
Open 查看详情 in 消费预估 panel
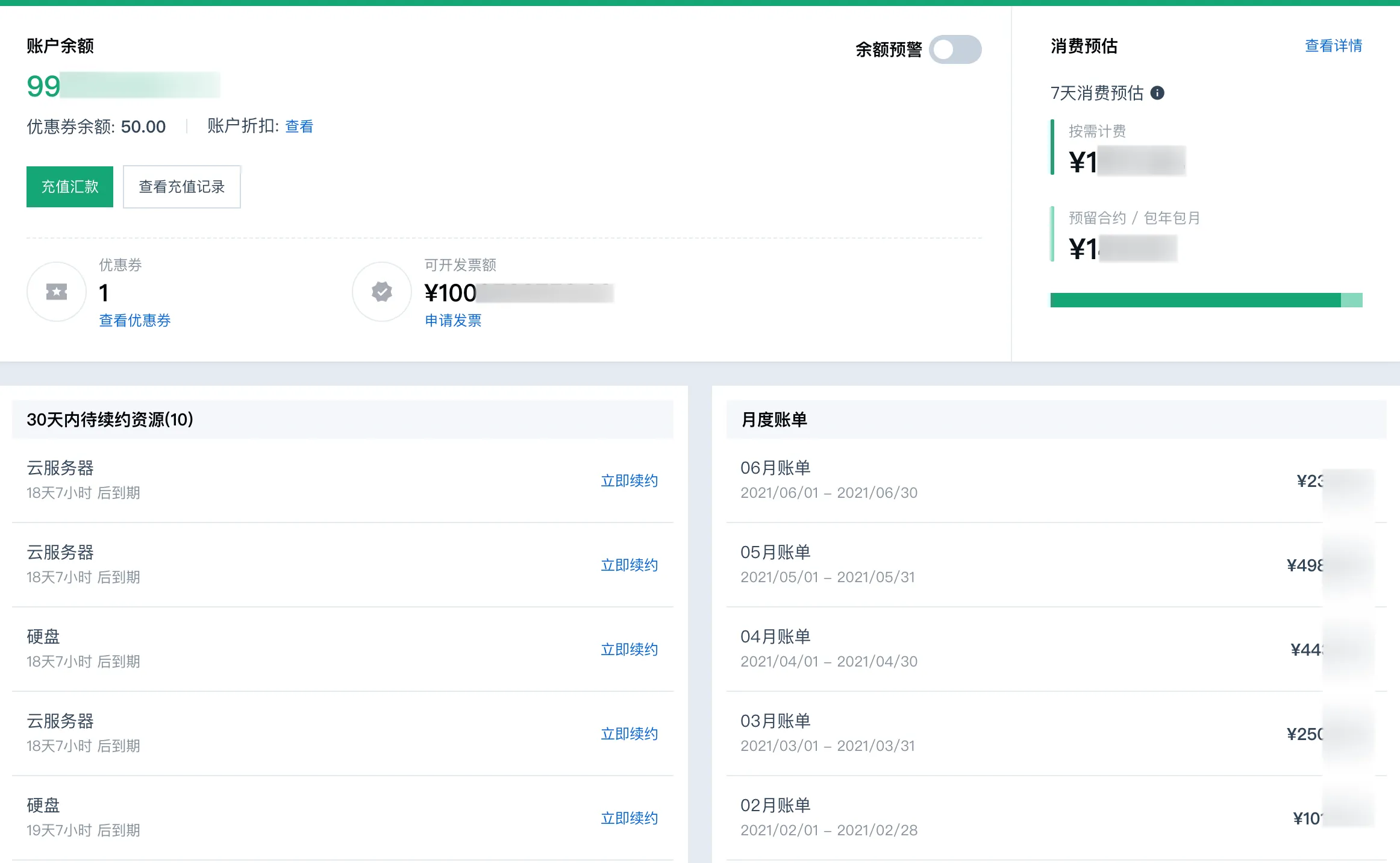pos(1333,46)
